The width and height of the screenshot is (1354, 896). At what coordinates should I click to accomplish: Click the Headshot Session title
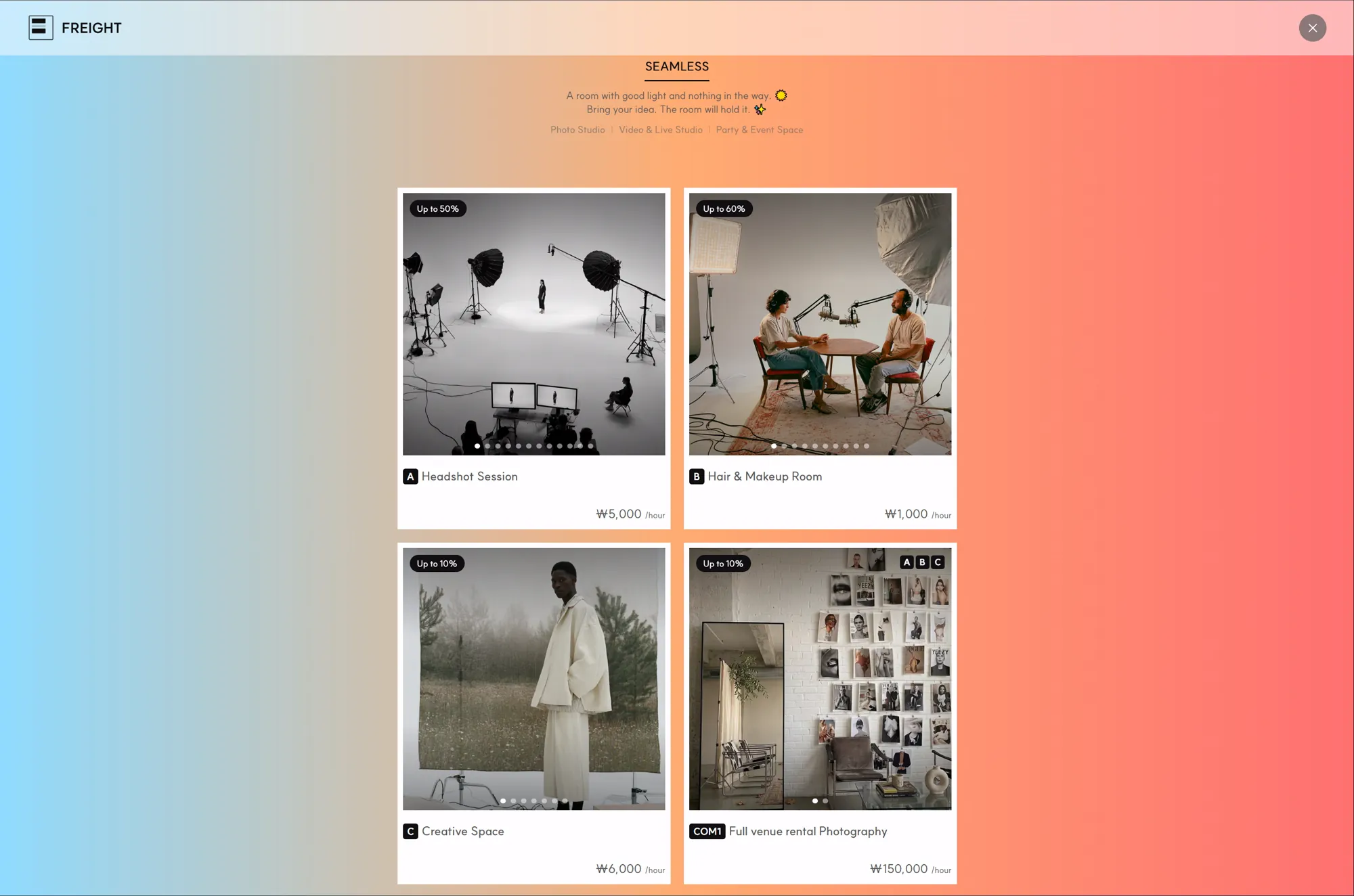click(x=469, y=476)
